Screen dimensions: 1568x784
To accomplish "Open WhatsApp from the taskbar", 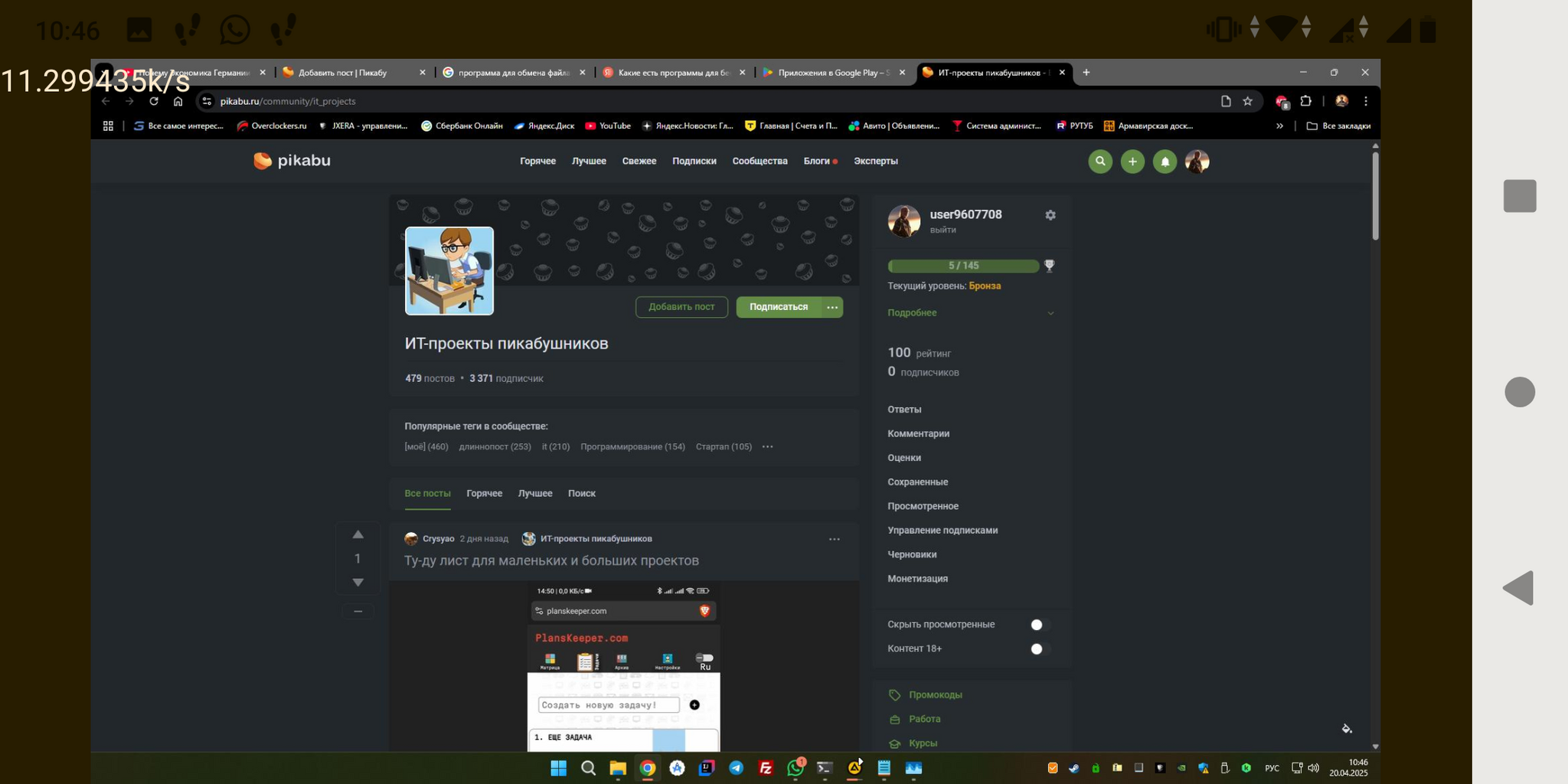I will click(x=795, y=768).
